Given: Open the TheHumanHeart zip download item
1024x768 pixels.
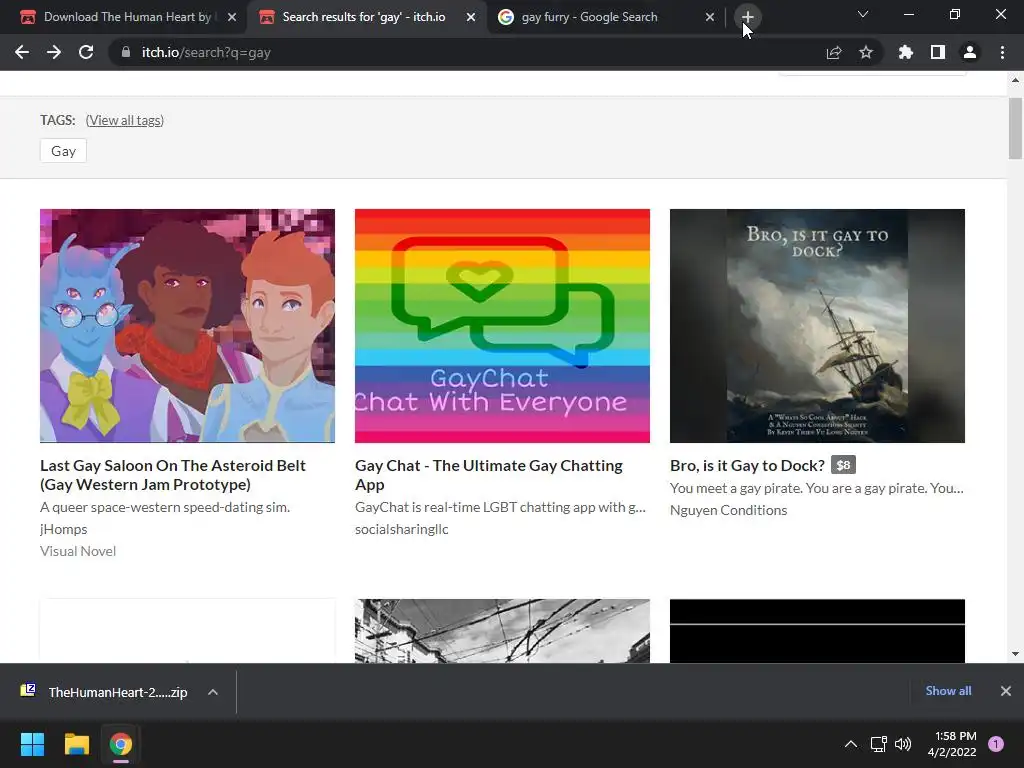Looking at the screenshot, I should point(104,692).
